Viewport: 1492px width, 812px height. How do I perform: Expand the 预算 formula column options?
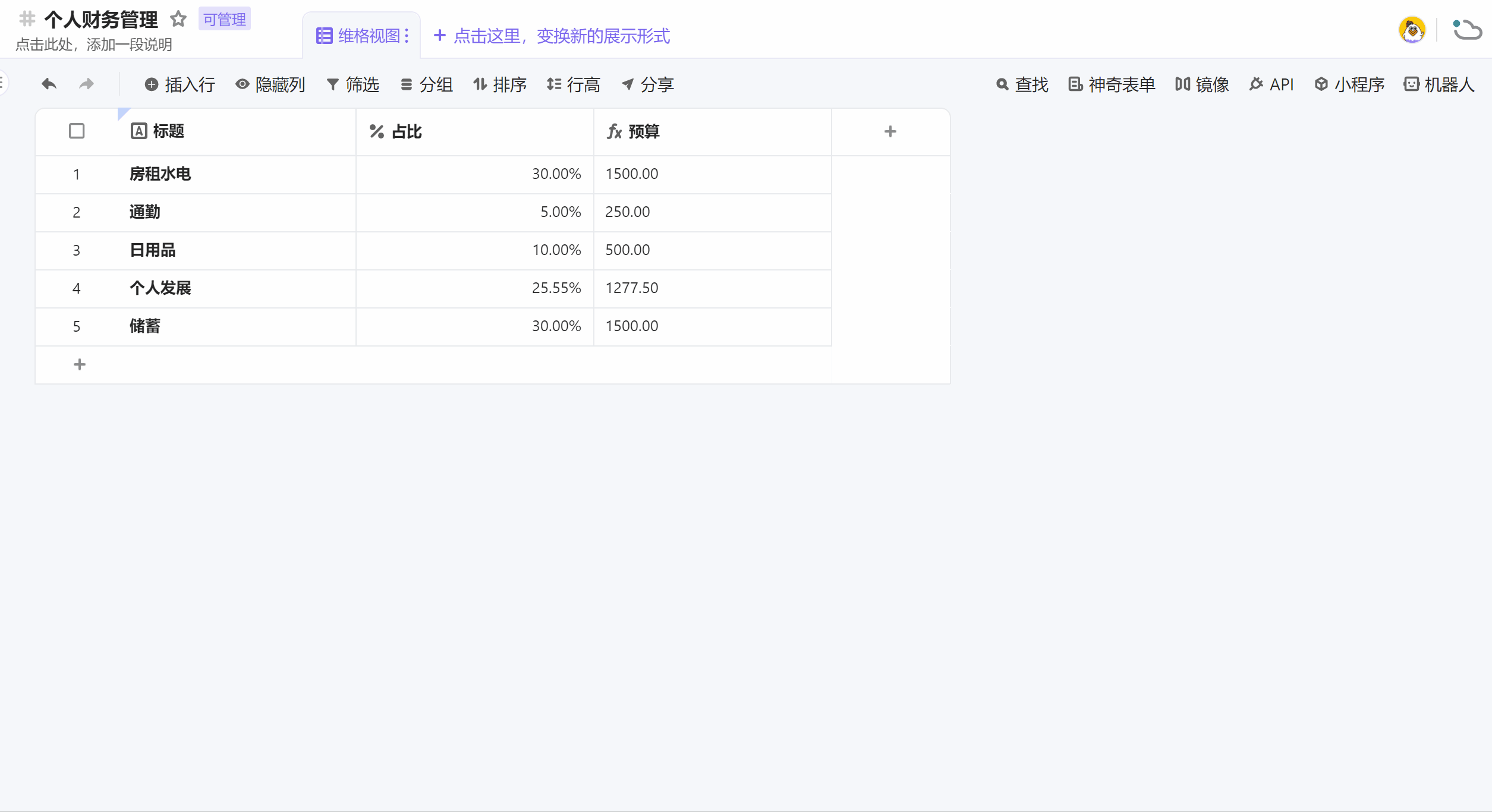(644, 132)
